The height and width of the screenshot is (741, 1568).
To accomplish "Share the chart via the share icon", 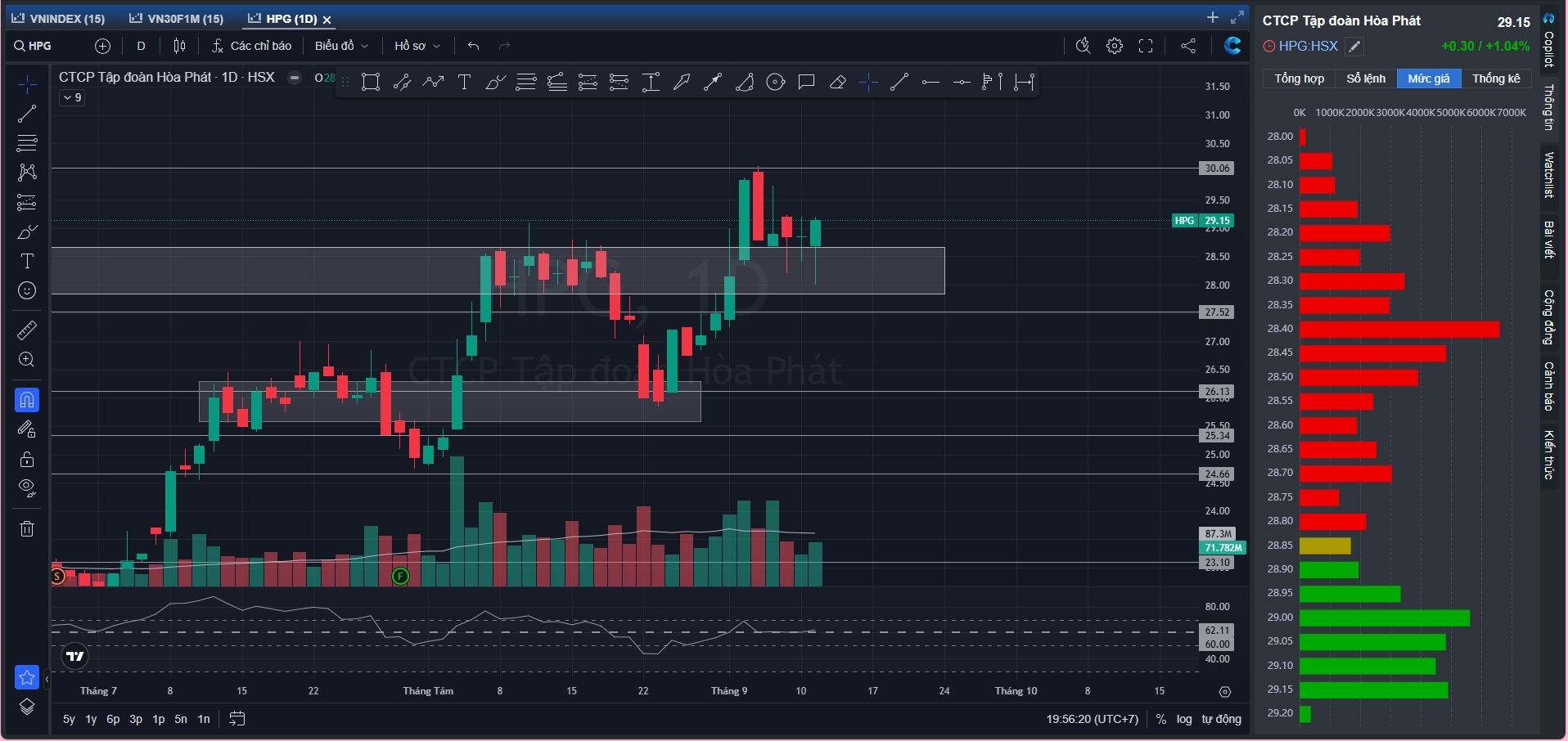I will [1188, 46].
